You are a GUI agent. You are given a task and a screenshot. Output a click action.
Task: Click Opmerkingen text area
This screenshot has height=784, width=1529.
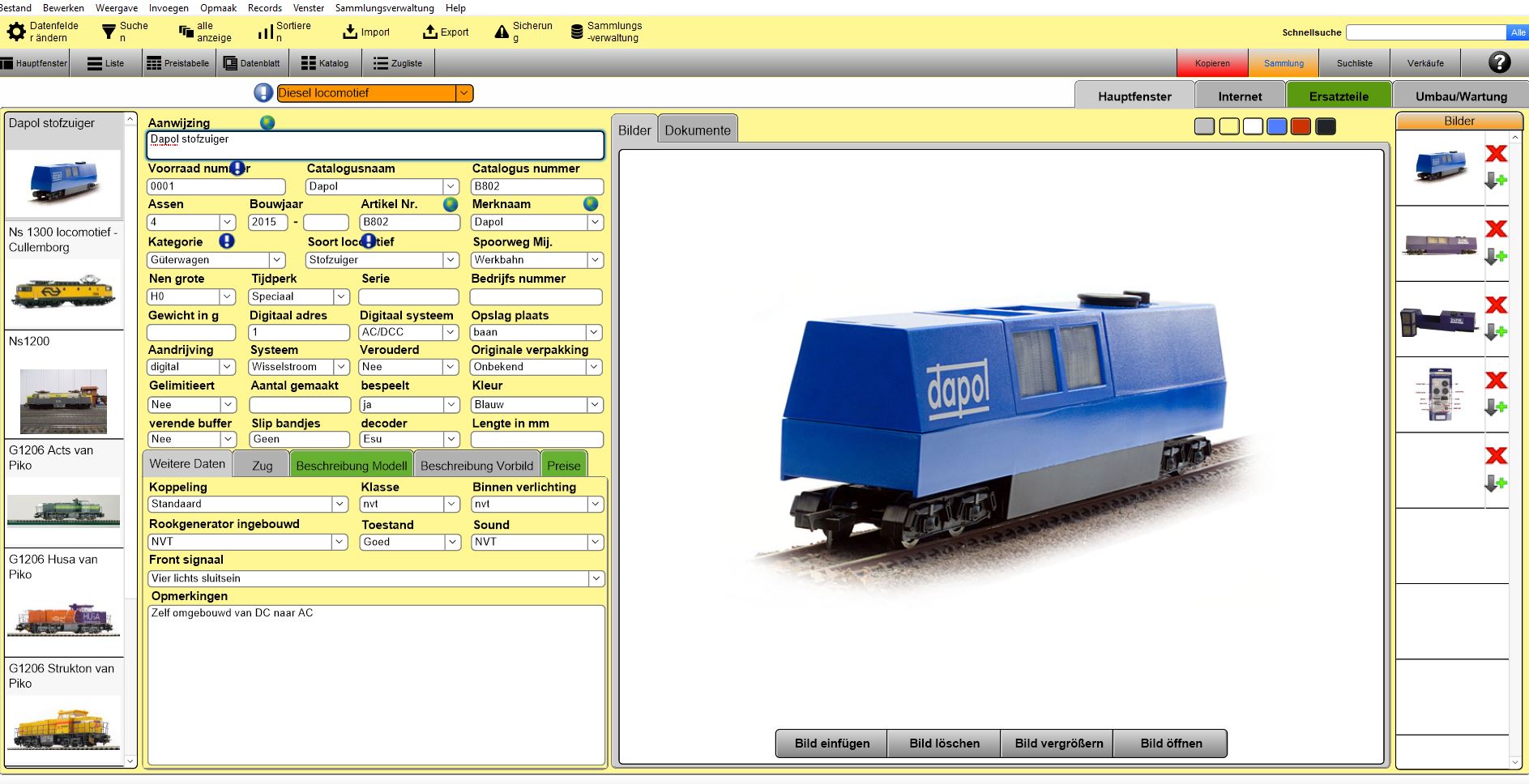376,684
